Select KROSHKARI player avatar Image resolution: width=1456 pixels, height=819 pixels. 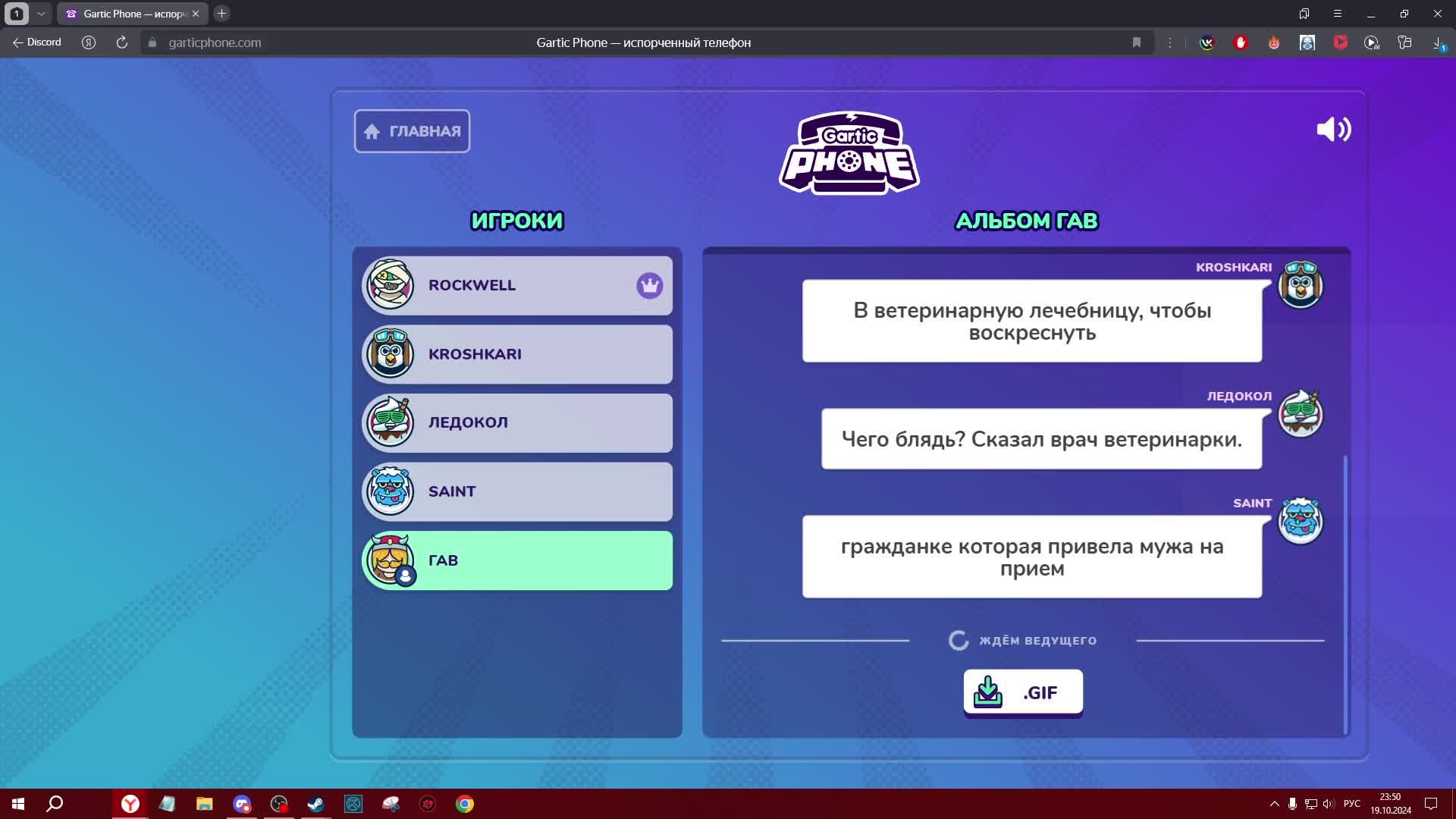391,354
